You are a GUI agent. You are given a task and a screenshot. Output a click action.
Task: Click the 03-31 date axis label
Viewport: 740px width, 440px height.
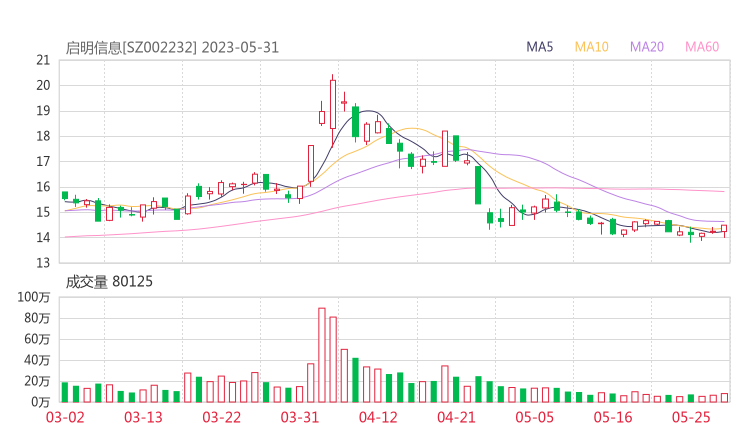click(x=300, y=417)
